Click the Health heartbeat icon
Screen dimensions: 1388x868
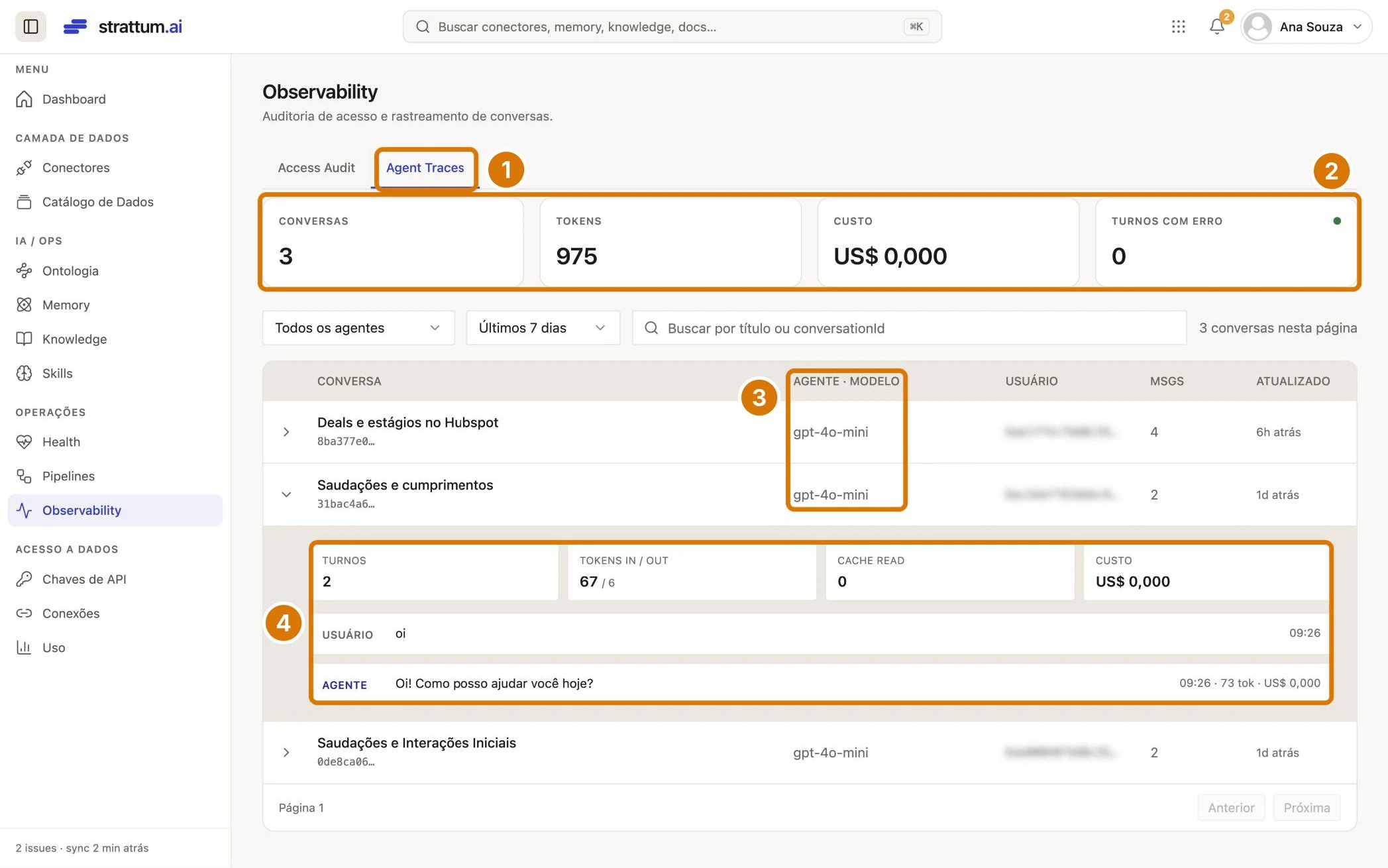[x=24, y=442]
